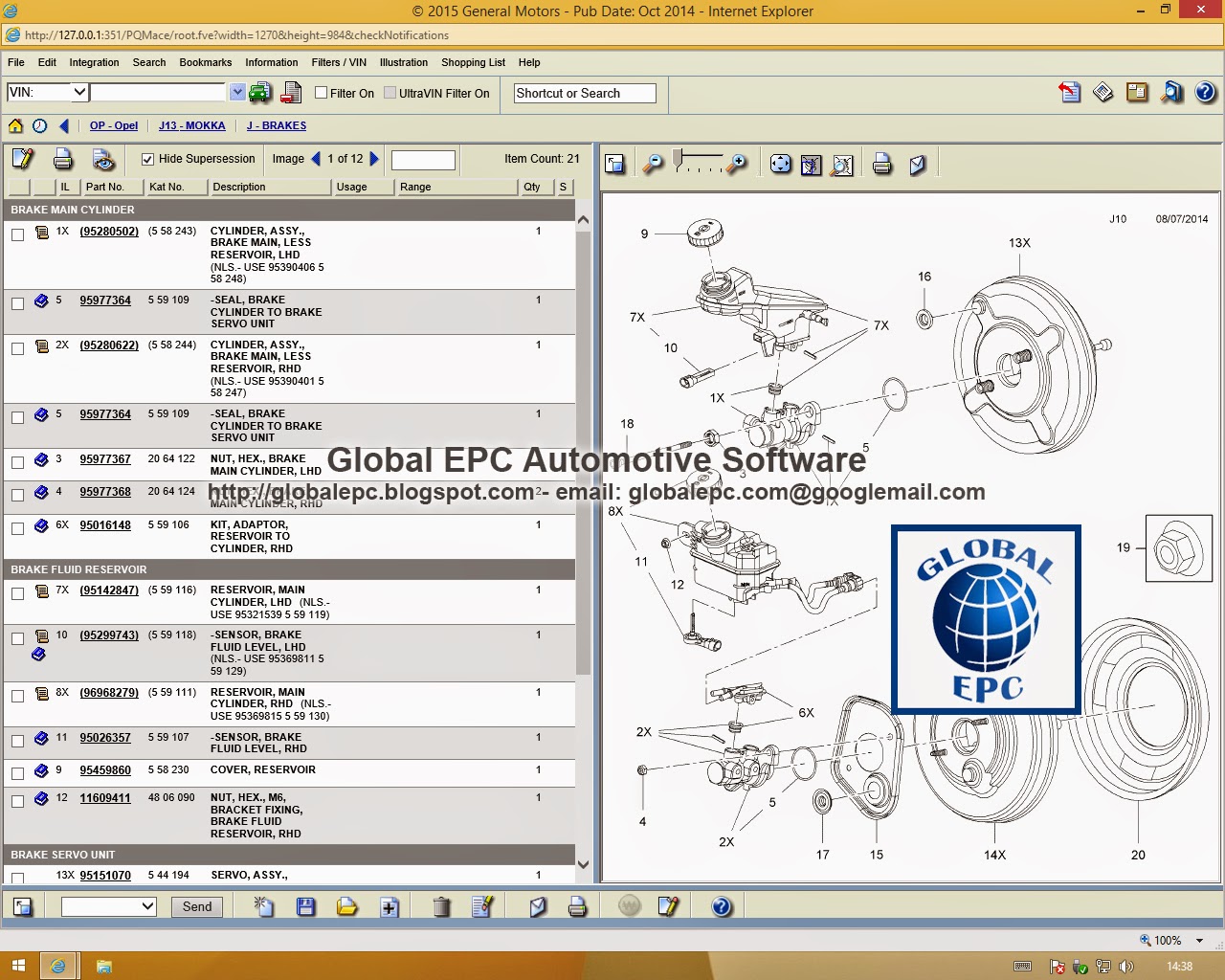1225x980 pixels.
Task: Enable the UltraVIN Filter On option
Action: click(x=390, y=93)
